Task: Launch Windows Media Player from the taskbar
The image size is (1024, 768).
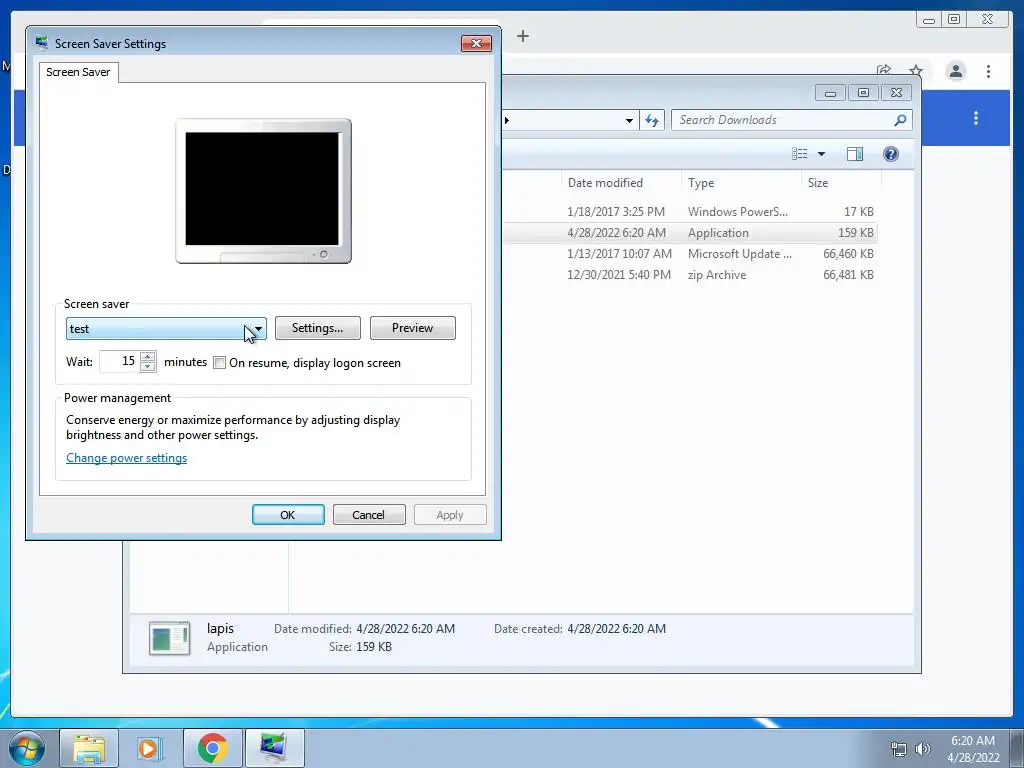Action: [151, 748]
